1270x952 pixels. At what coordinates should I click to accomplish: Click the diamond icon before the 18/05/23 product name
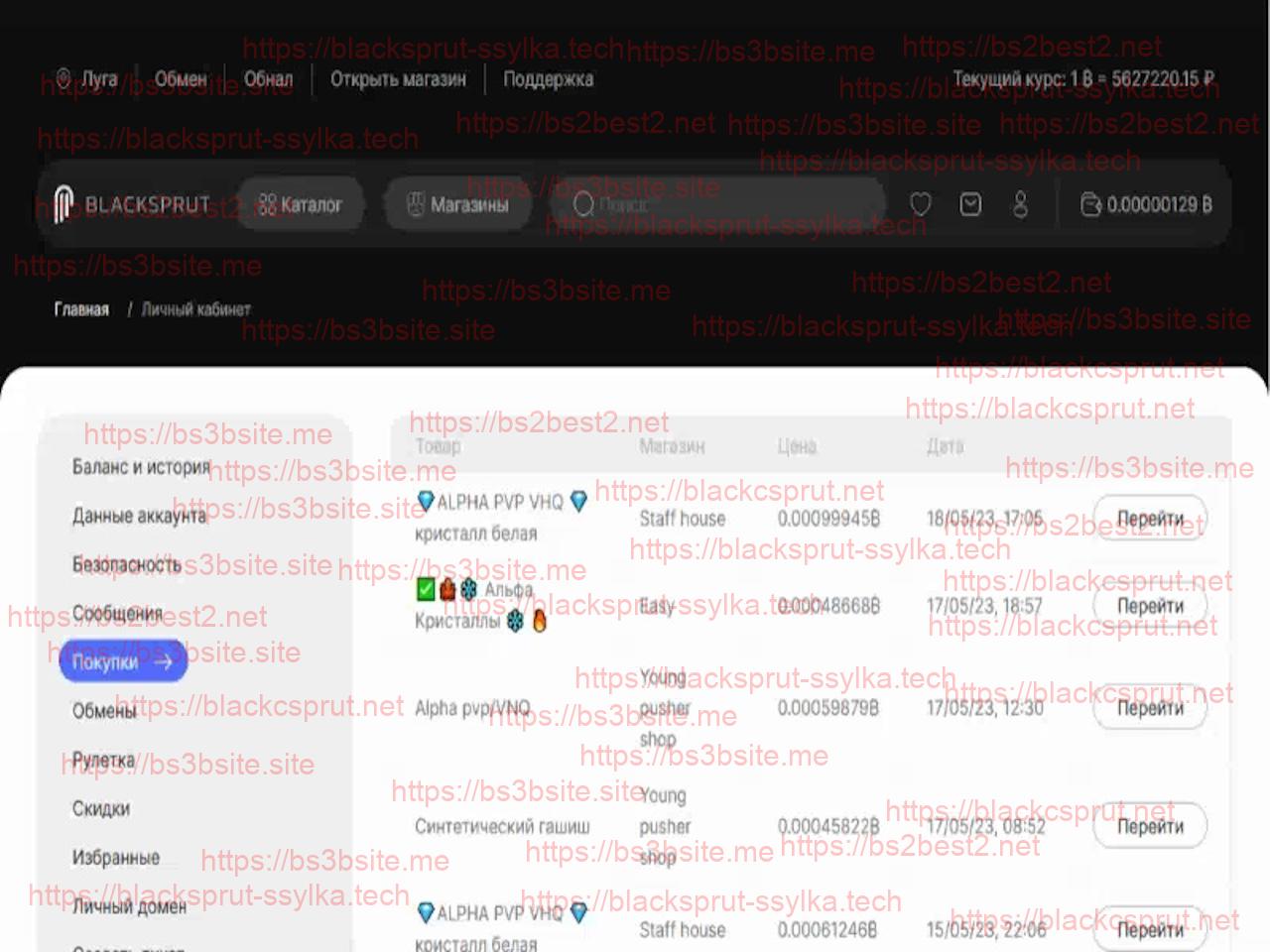click(x=426, y=501)
